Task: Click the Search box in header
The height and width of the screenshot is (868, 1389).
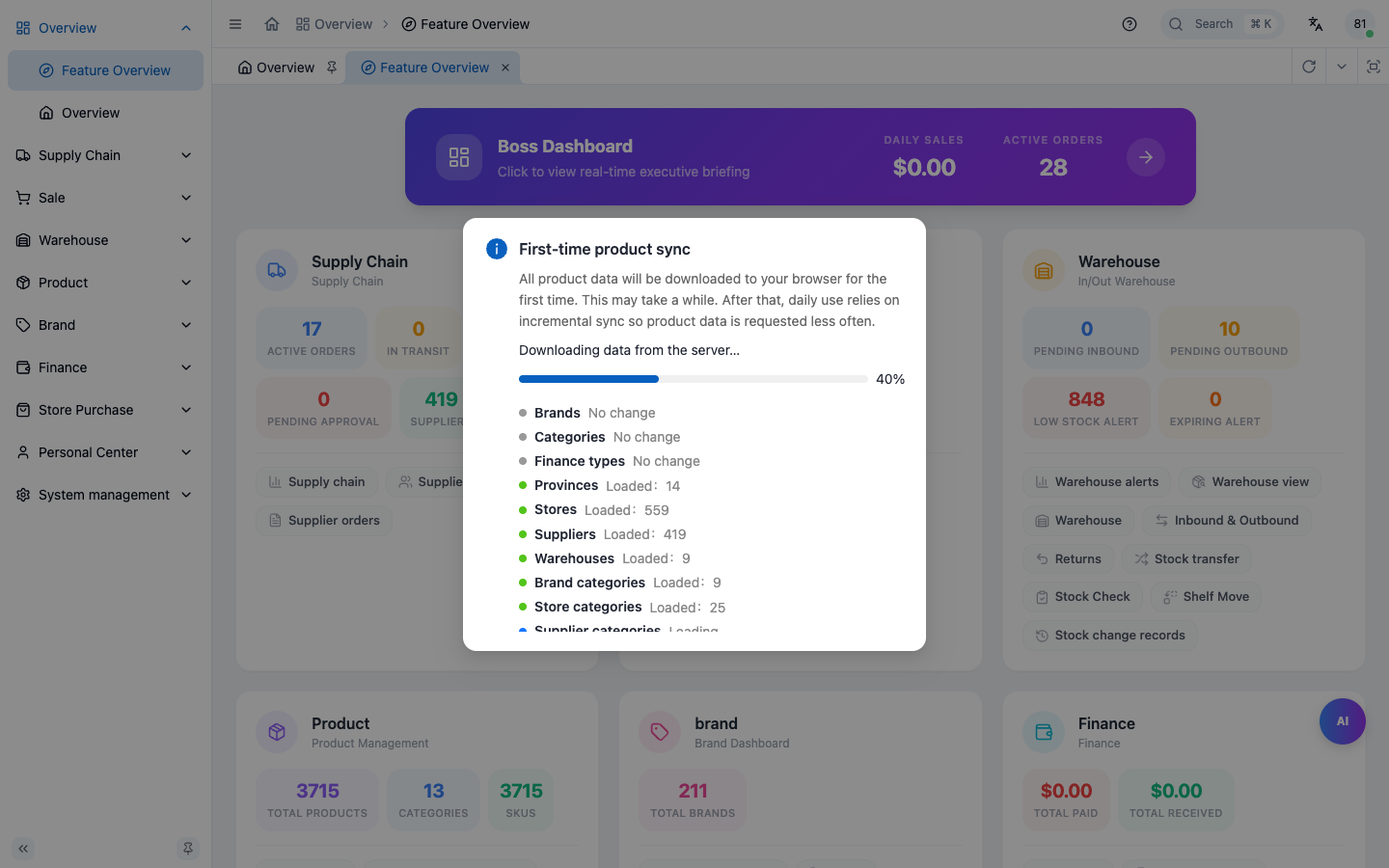Action: (1223, 24)
